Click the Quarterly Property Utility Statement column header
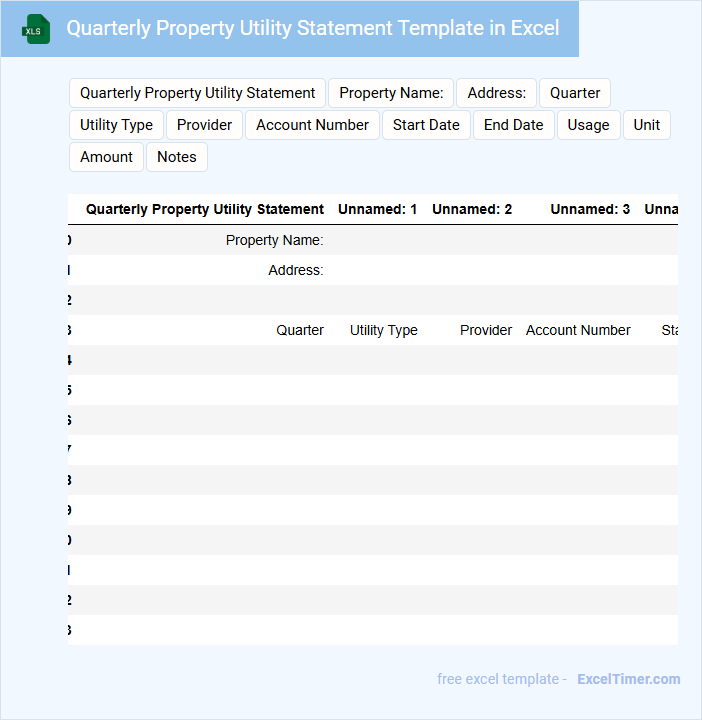The height and width of the screenshot is (720, 702). [x=205, y=209]
